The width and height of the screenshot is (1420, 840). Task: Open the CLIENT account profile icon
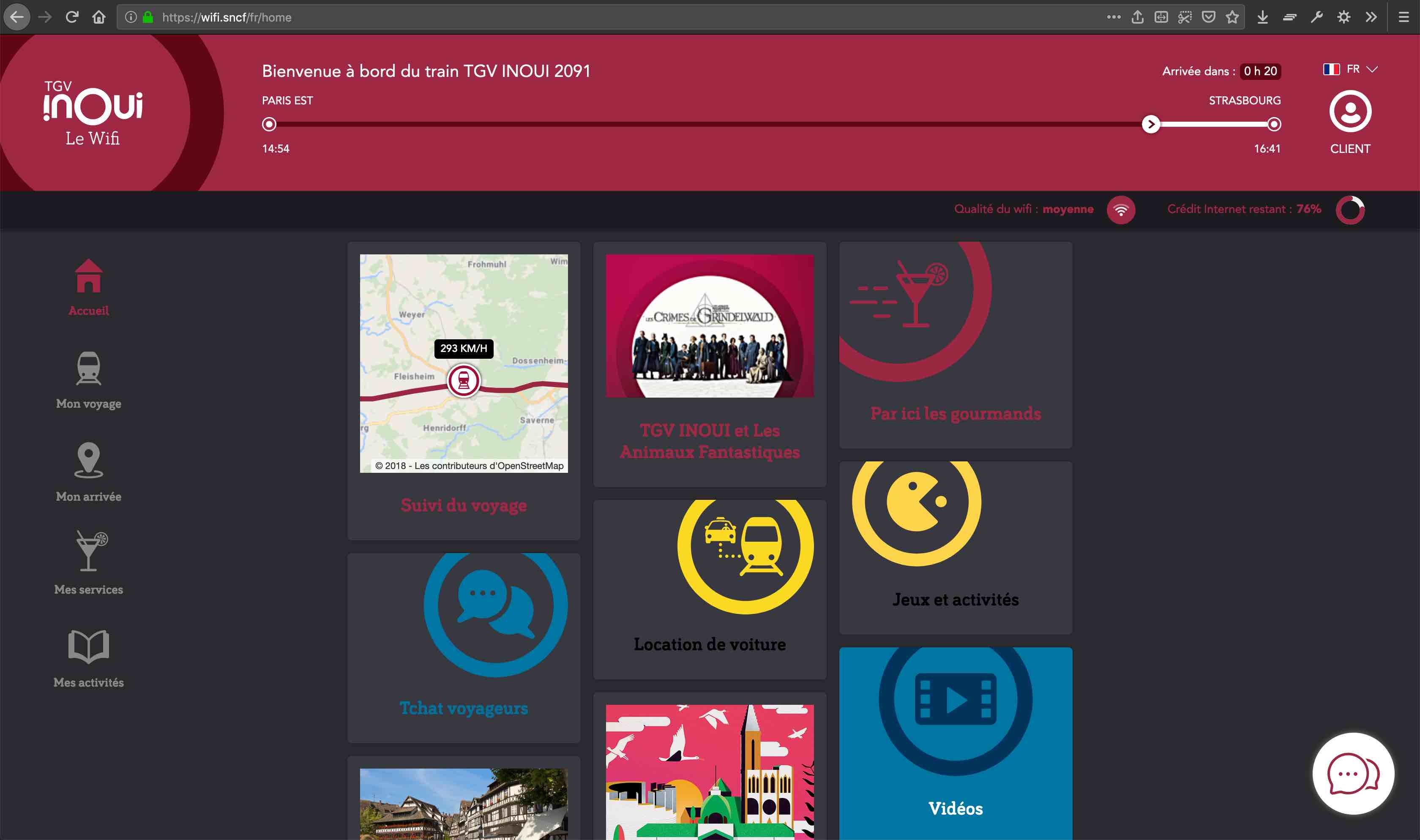[1350, 112]
